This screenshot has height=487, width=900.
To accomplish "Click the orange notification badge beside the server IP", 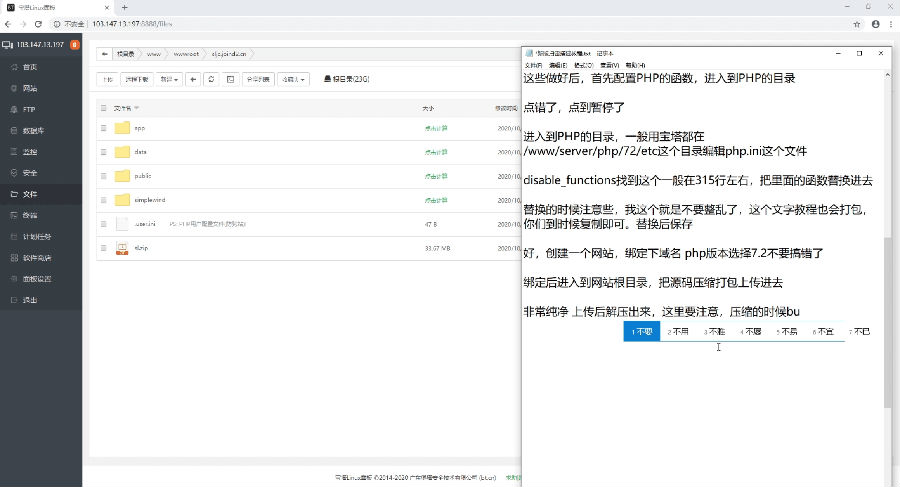I will click(x=75, y=45).
